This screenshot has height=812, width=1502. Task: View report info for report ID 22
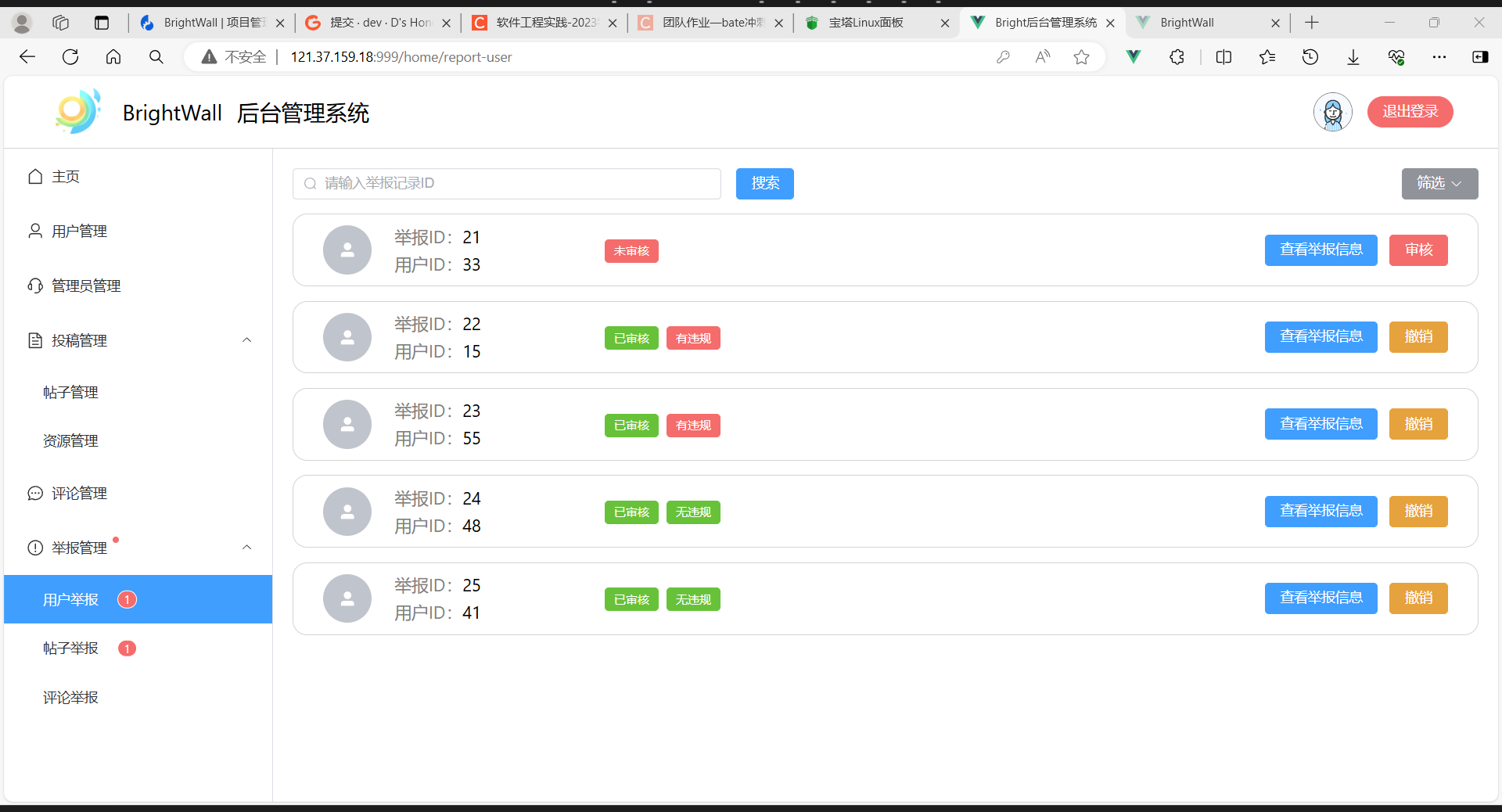1321,337
